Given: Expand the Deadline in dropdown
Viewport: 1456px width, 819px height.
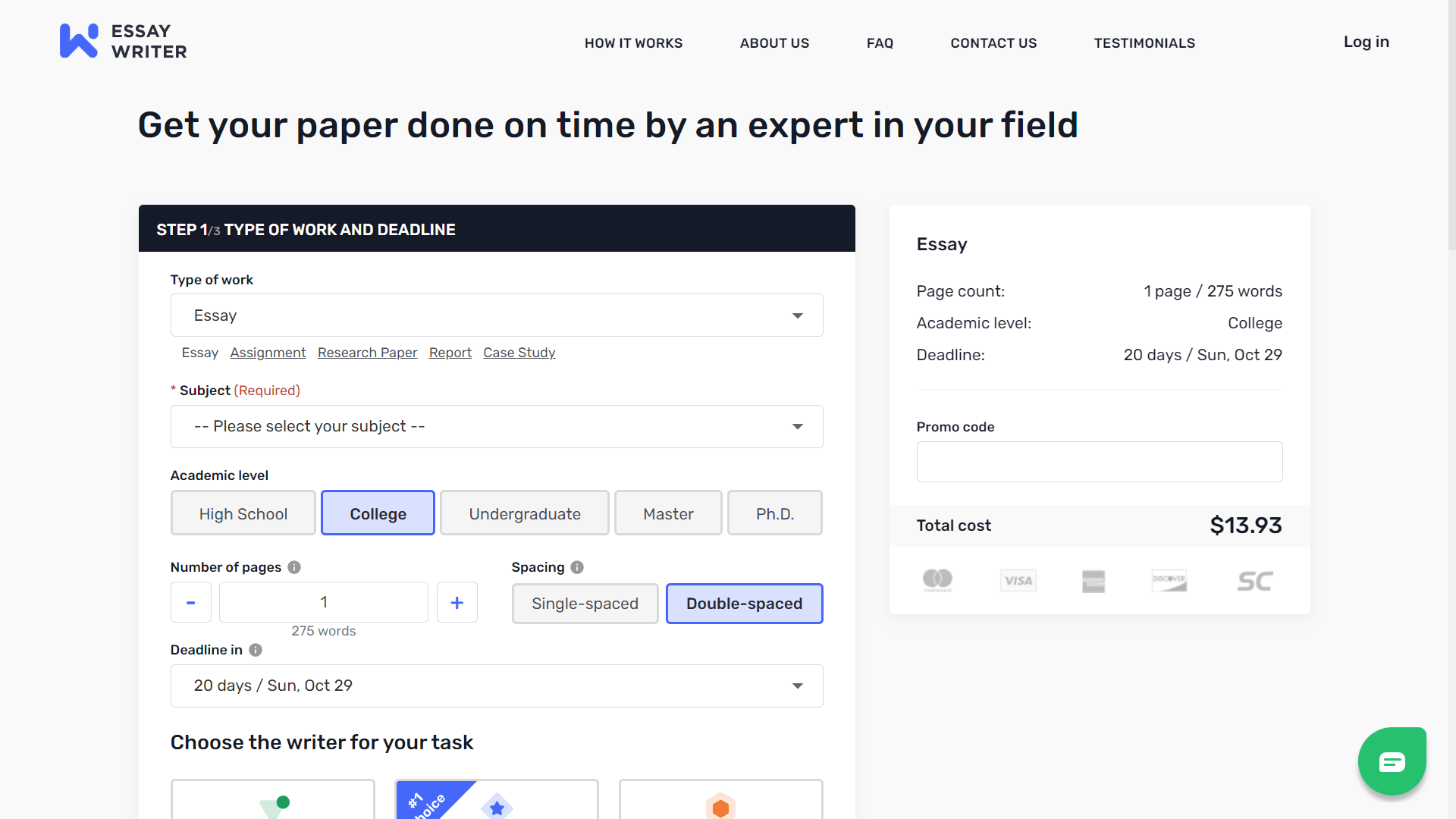Looking at the screenshot, I should pyautogui.click(x=496, y=686).
